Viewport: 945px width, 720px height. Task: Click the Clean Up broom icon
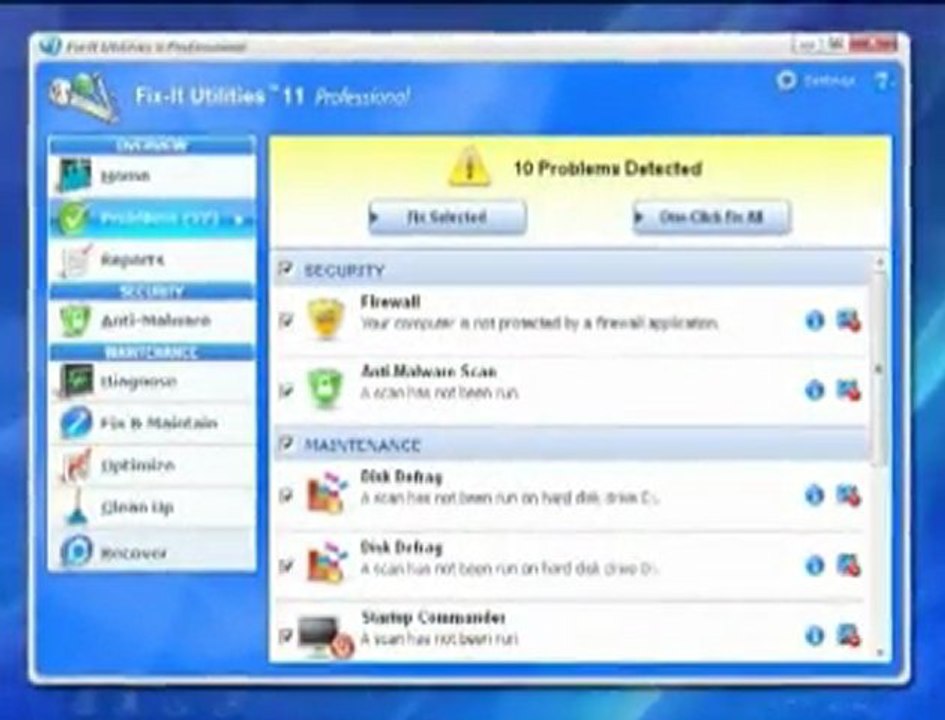pyautogui.click(x=77, y=507)
